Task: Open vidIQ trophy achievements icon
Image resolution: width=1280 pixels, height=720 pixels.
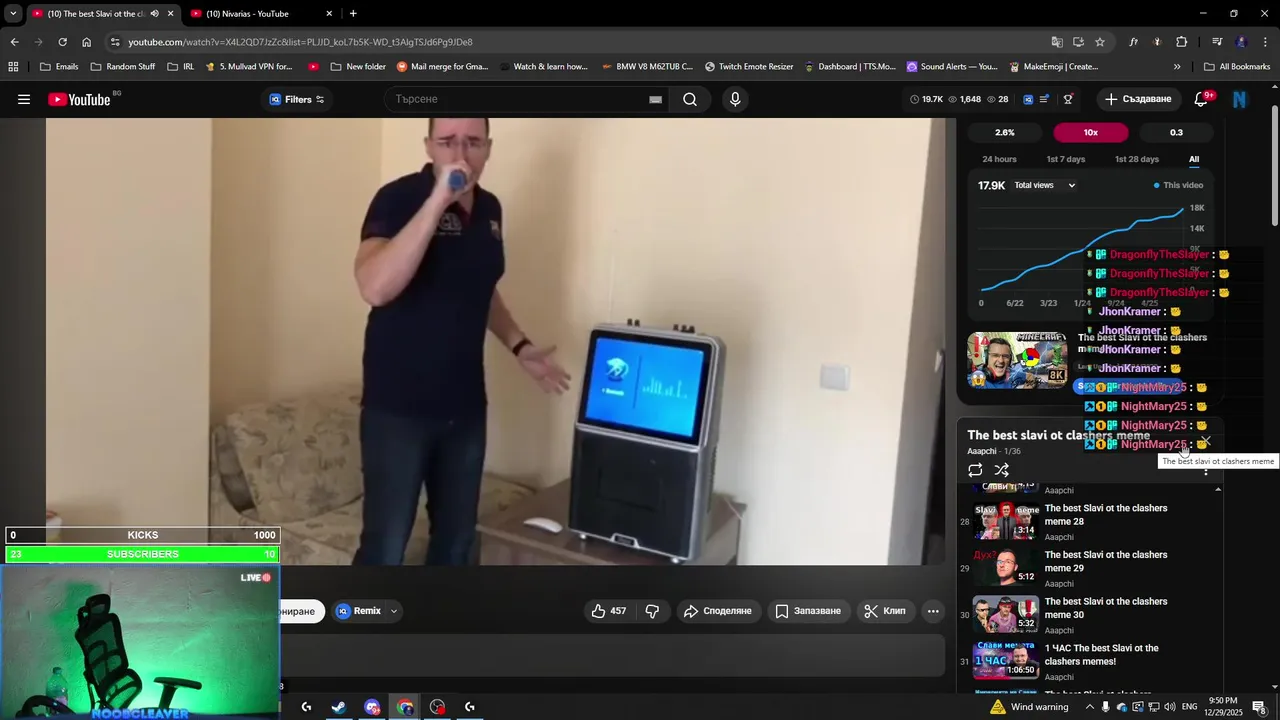Action: tap(1068, 99)
